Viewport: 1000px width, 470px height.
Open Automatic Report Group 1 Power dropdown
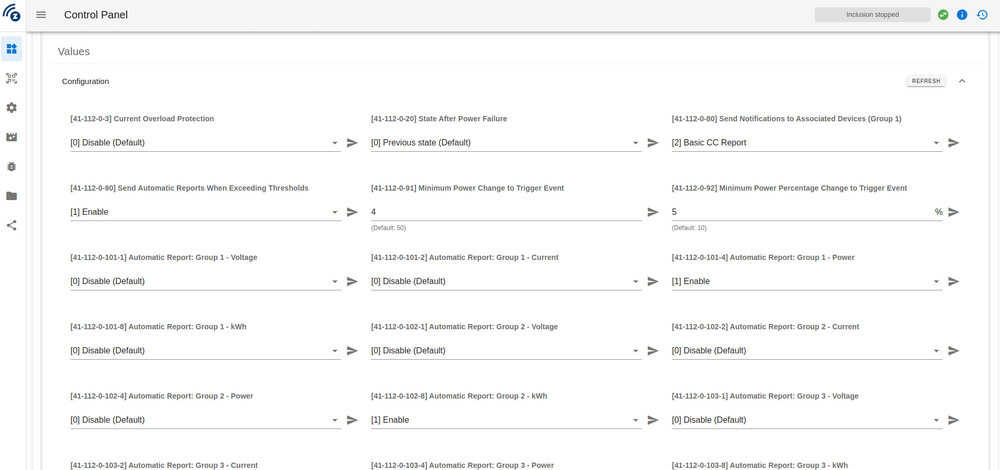[806, 281]
